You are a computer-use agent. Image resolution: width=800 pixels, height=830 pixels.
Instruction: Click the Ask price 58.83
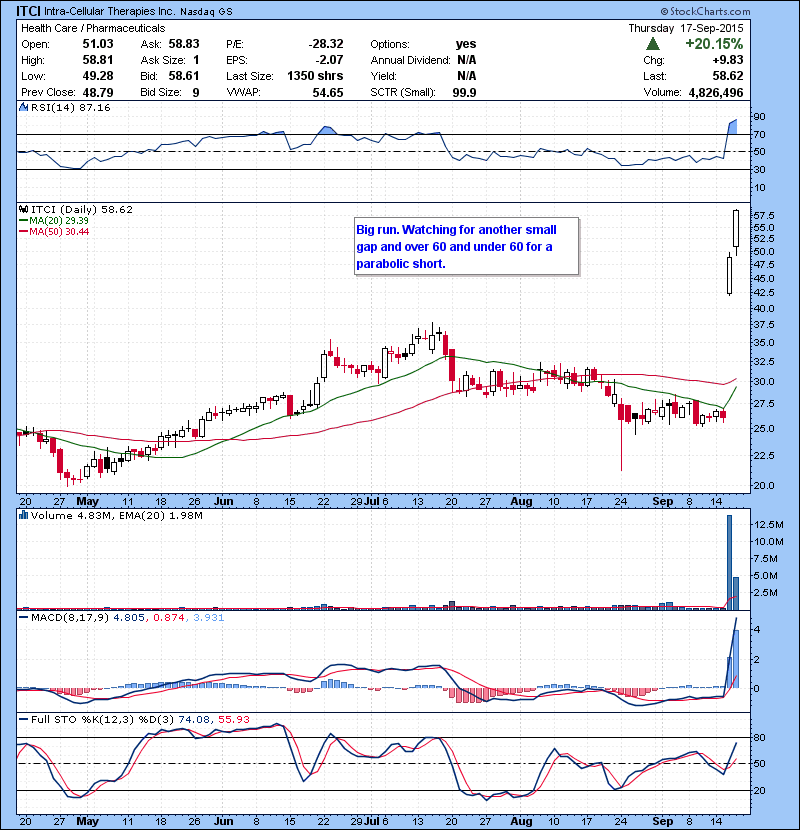184,44
